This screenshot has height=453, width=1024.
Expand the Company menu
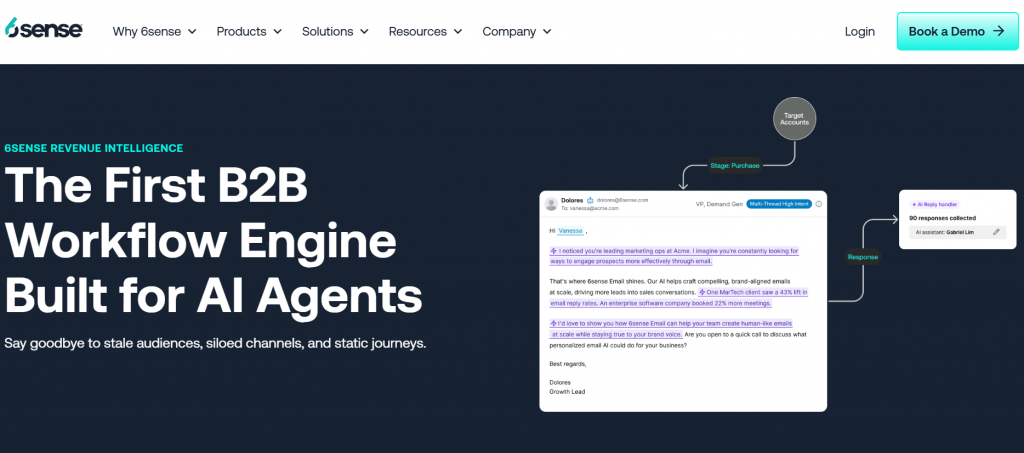517,31
